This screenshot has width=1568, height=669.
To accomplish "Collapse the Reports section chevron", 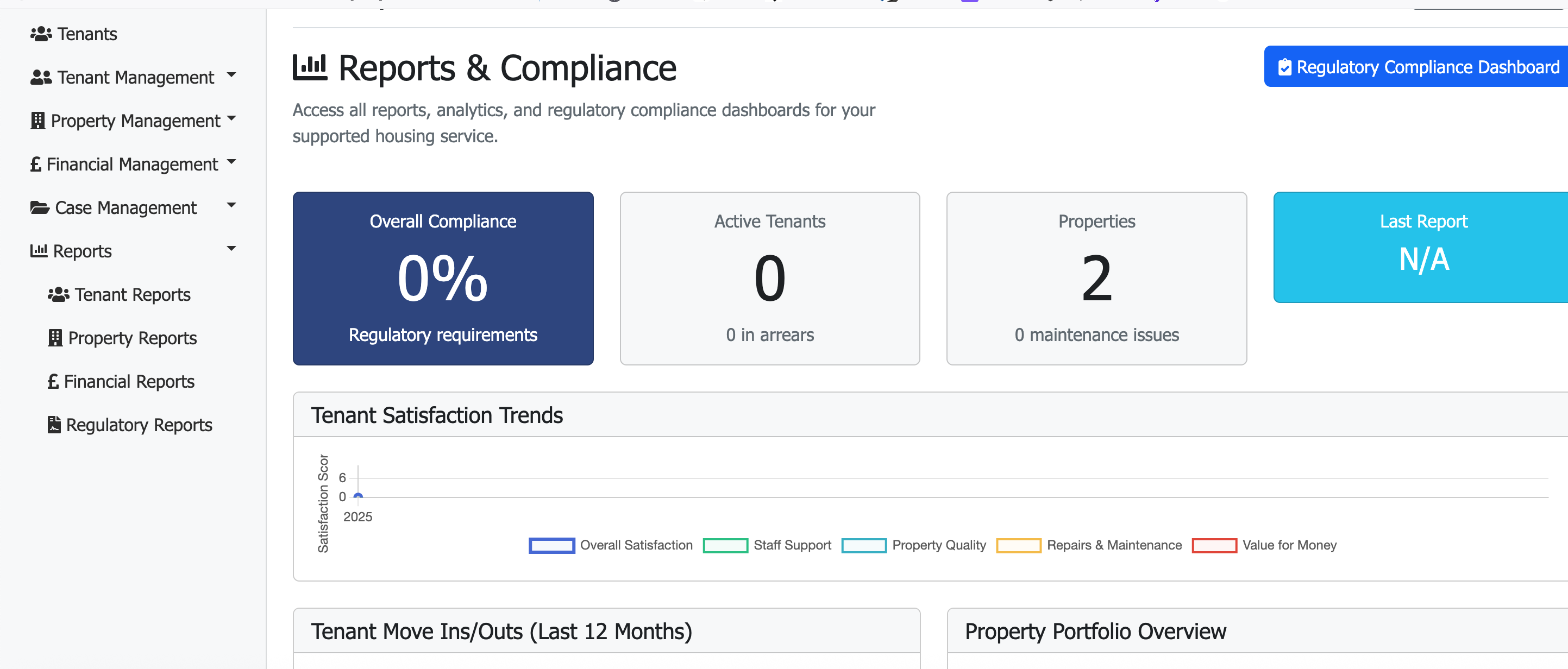I will click(231, 248).
